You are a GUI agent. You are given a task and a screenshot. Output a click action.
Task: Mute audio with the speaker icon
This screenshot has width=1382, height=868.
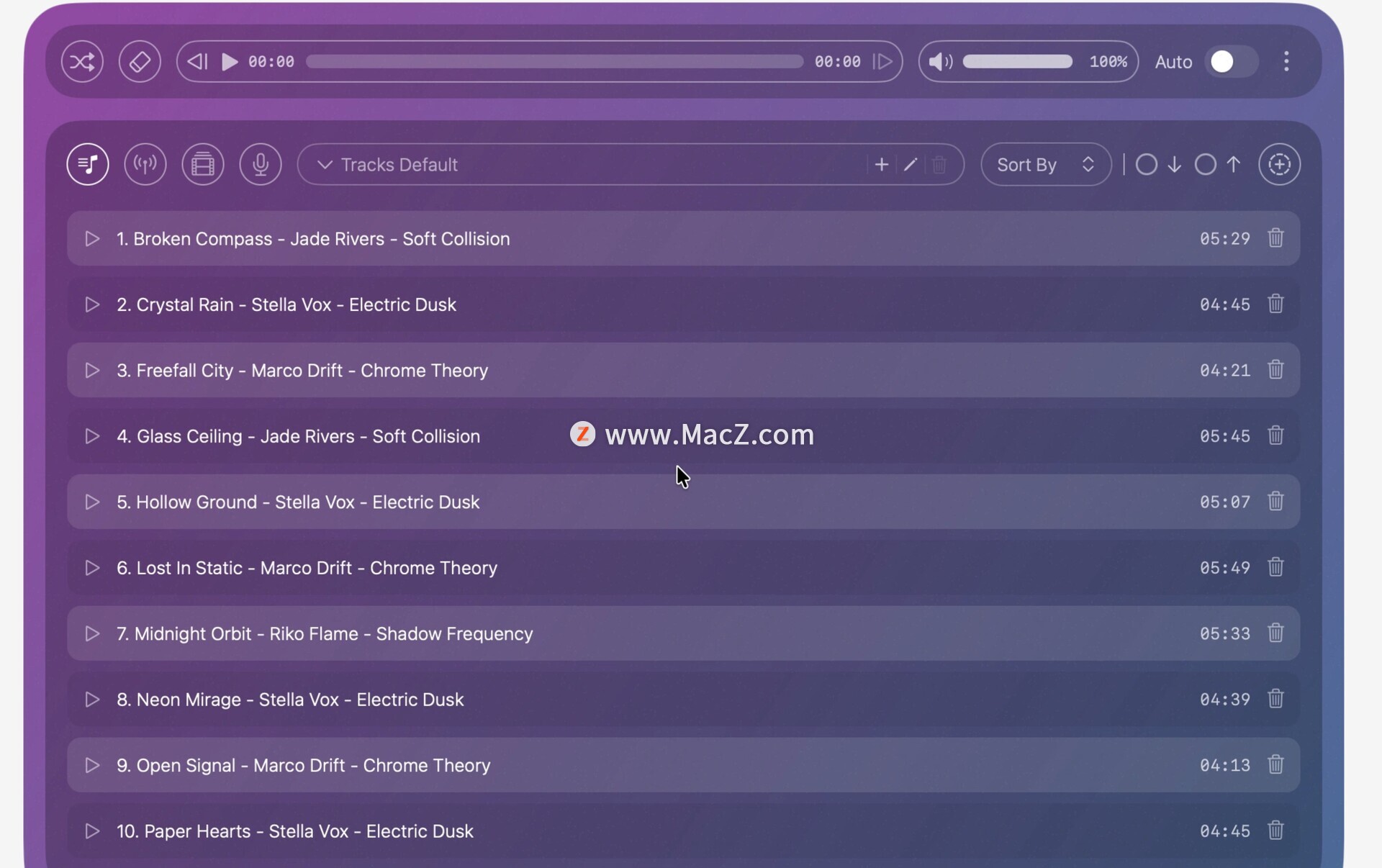pyautogui.click(x=940, y=62)
